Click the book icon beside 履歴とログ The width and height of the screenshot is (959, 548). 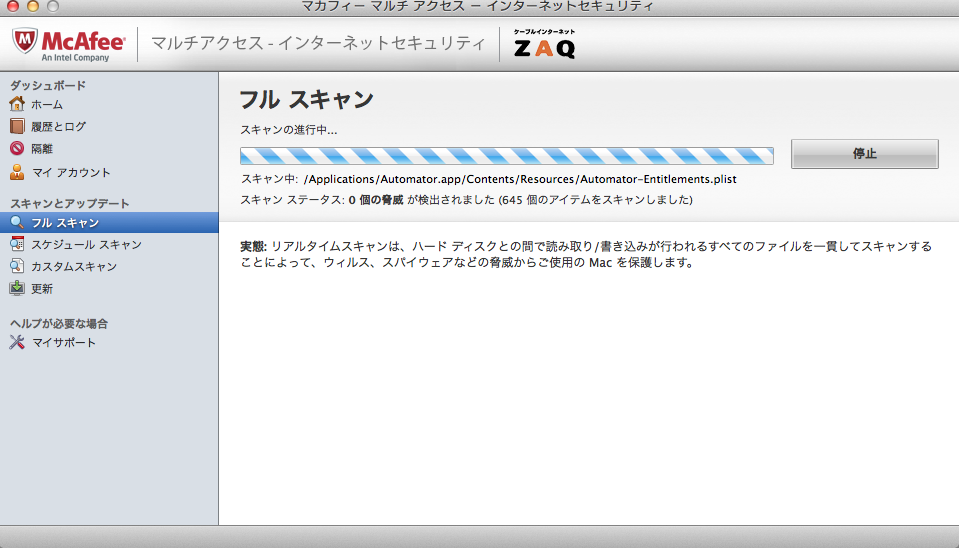tap(17, 126)
